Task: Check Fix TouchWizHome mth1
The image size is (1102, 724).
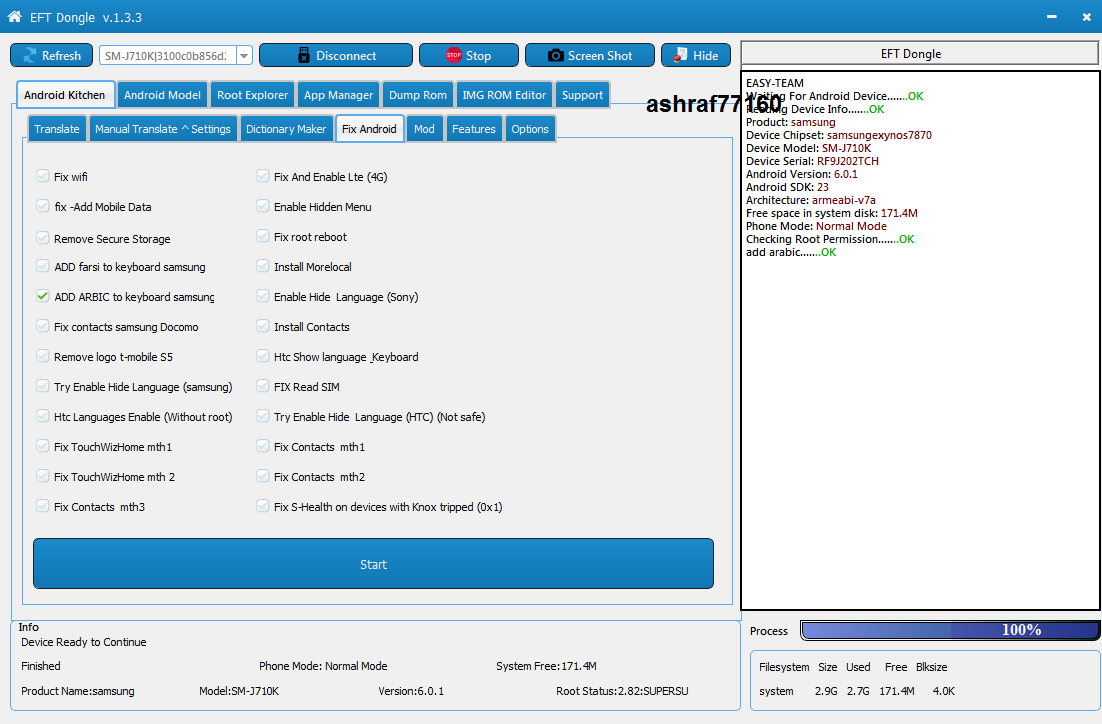Action: 43,446
